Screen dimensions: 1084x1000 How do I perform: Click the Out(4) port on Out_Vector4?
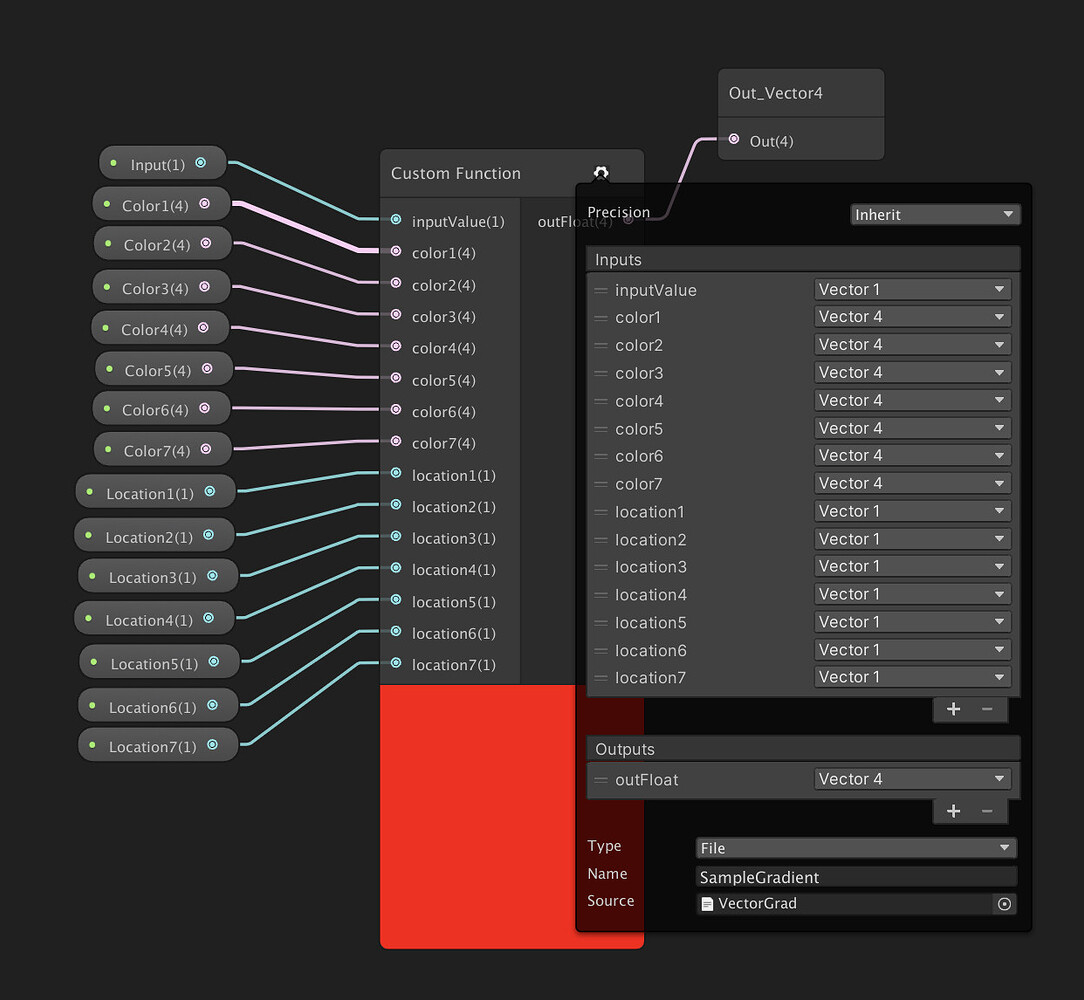736,141
